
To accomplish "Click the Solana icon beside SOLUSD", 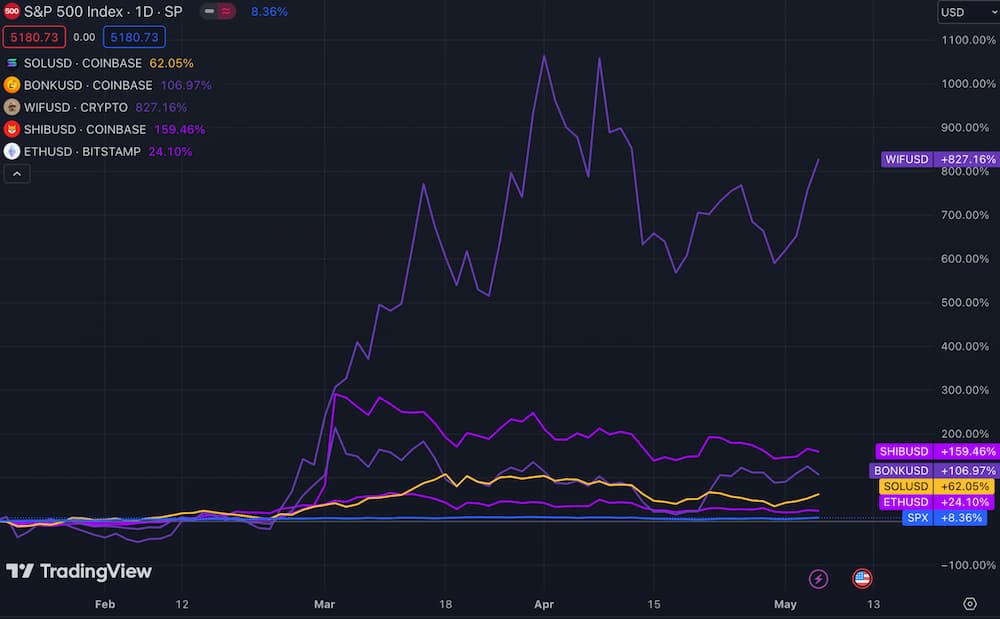I will coord(12,63).
